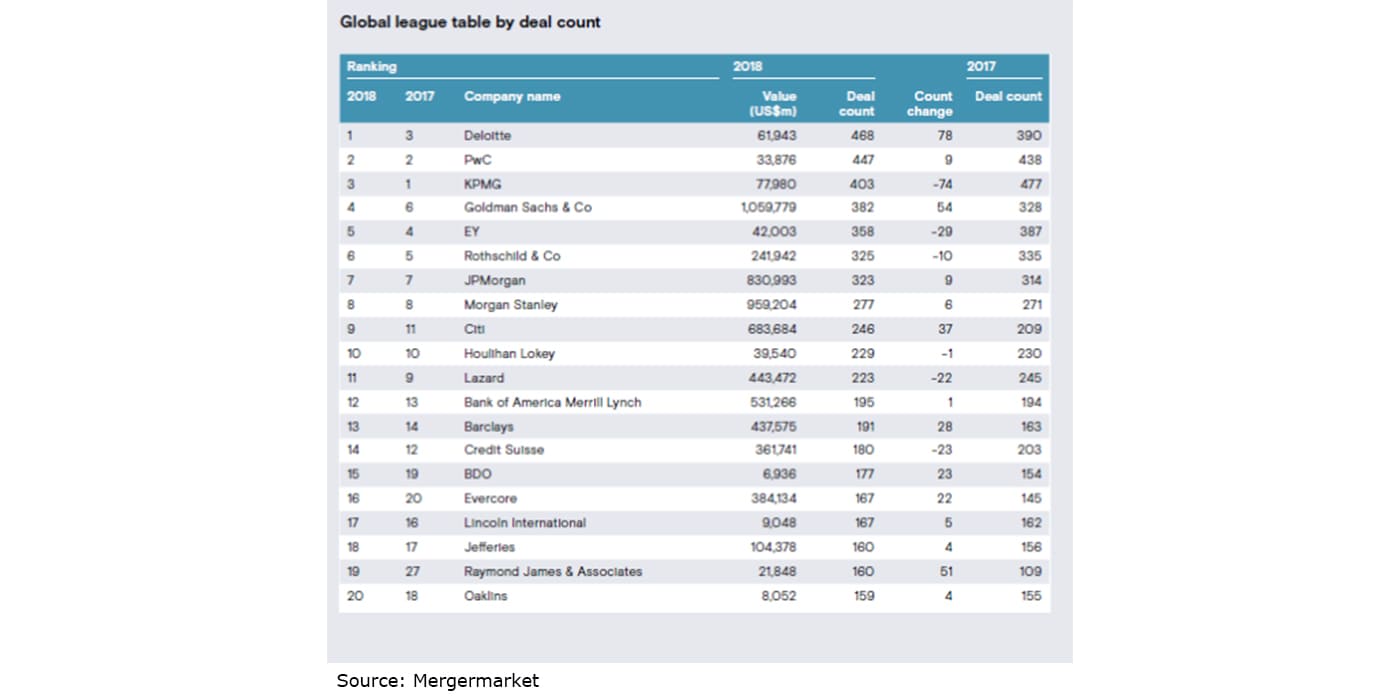Click Evercore value 384,134
The width and height of the screenshot is (1400, 700).
coord(772,498)
